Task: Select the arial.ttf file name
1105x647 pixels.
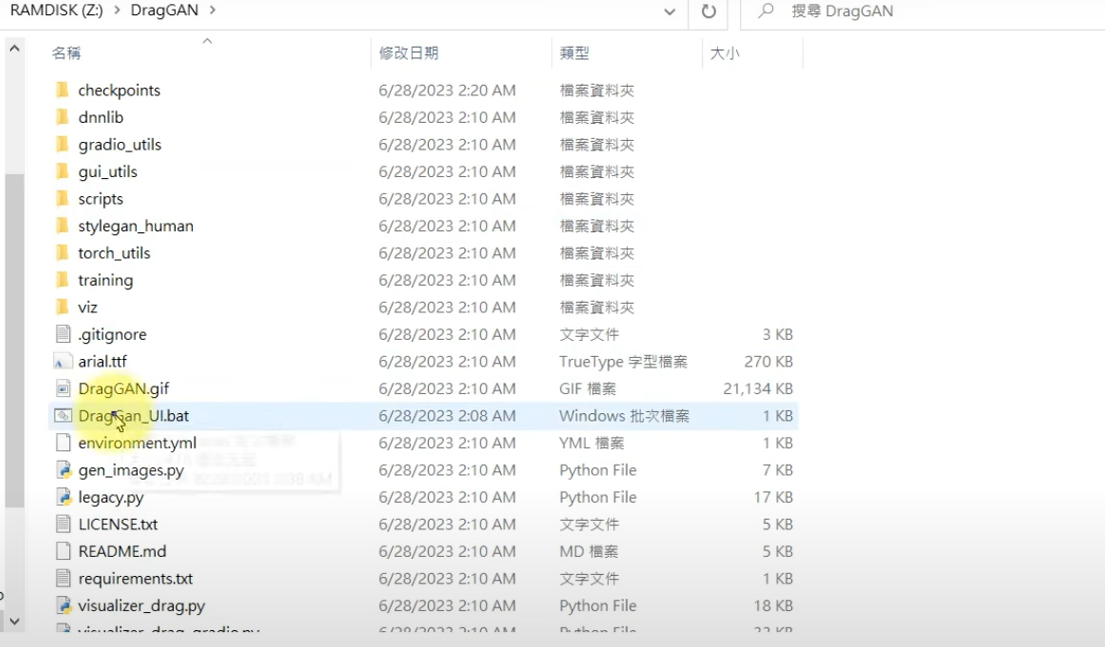Action: coord(102,362)
